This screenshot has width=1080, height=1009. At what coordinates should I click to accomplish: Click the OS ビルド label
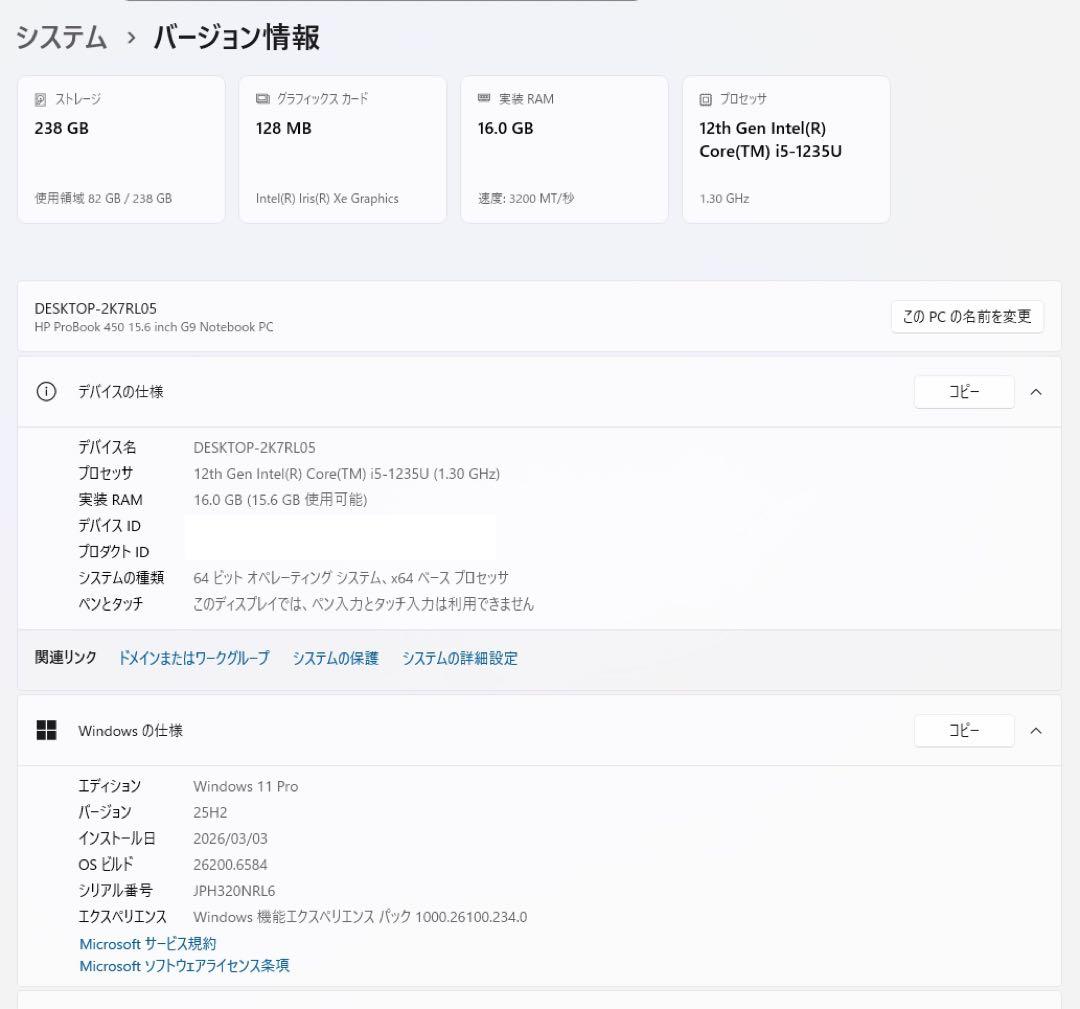point(105,865)
